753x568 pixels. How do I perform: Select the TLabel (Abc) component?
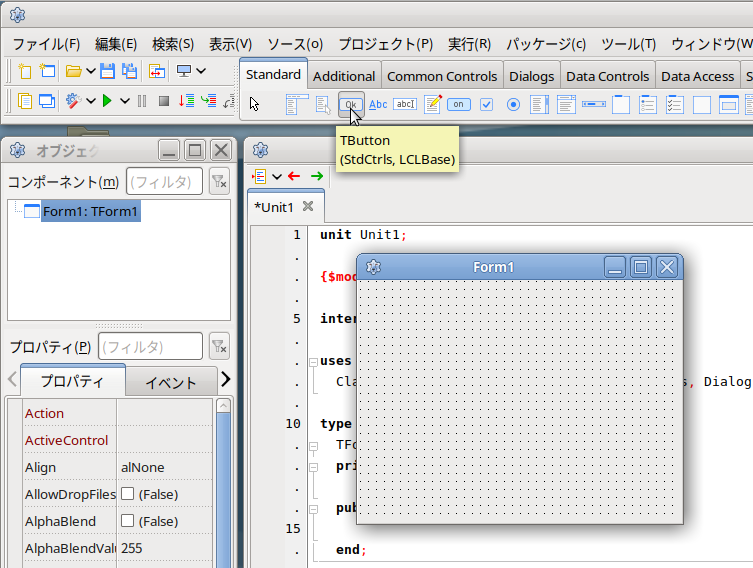(378, 104)
